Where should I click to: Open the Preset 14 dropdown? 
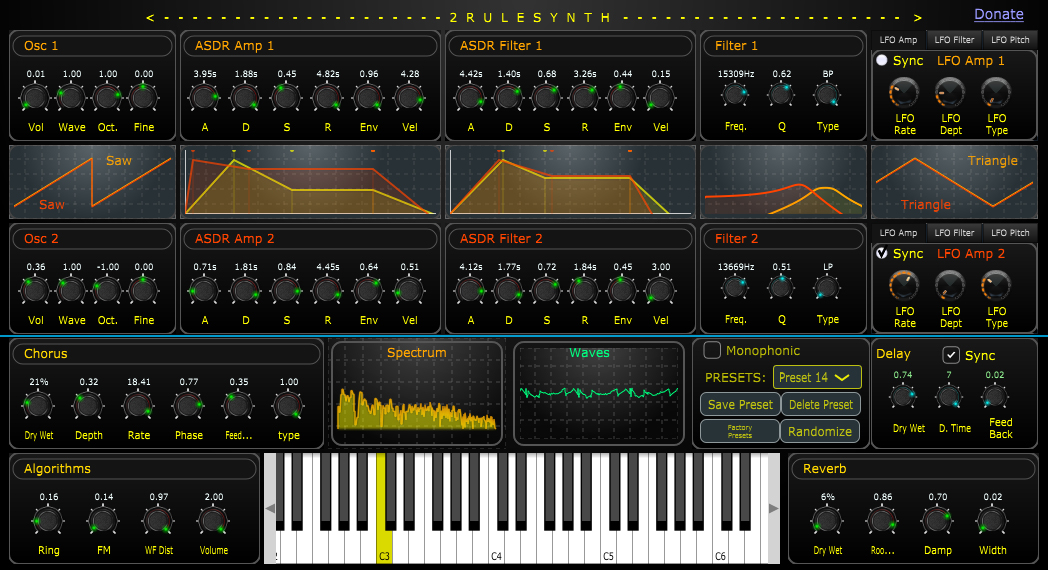tap(817, 378)
